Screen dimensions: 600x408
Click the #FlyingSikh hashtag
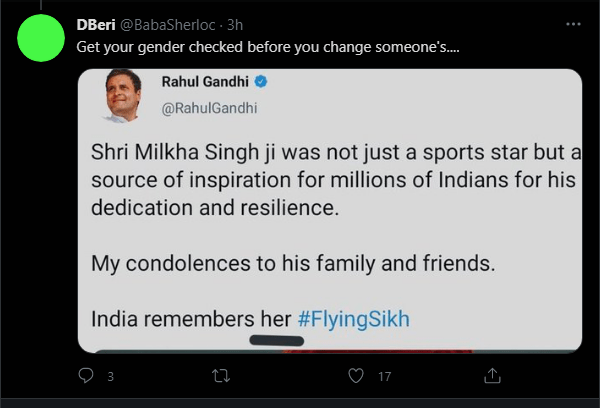click(354, 319)
